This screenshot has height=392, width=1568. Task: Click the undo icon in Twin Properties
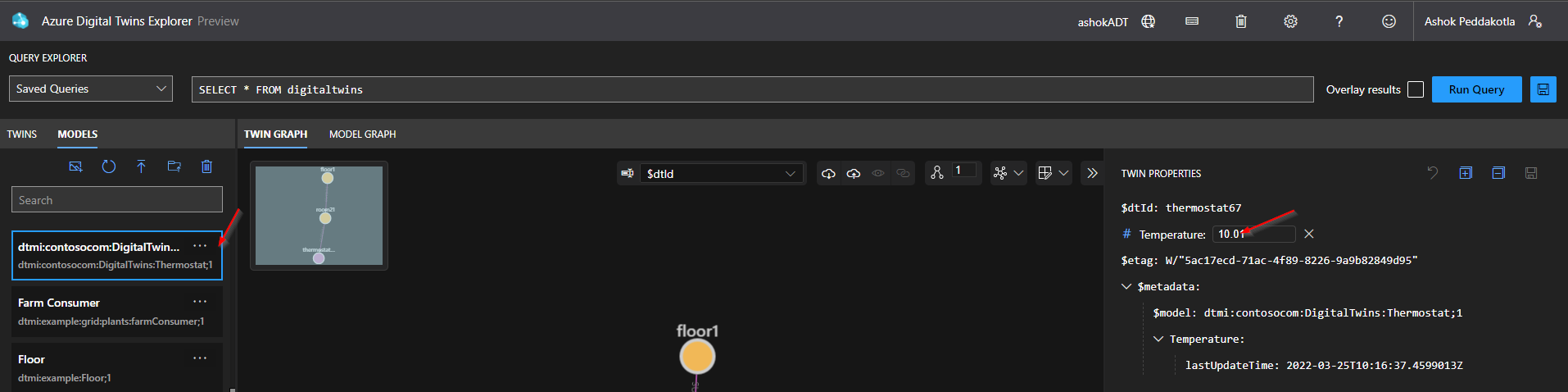1433,173
